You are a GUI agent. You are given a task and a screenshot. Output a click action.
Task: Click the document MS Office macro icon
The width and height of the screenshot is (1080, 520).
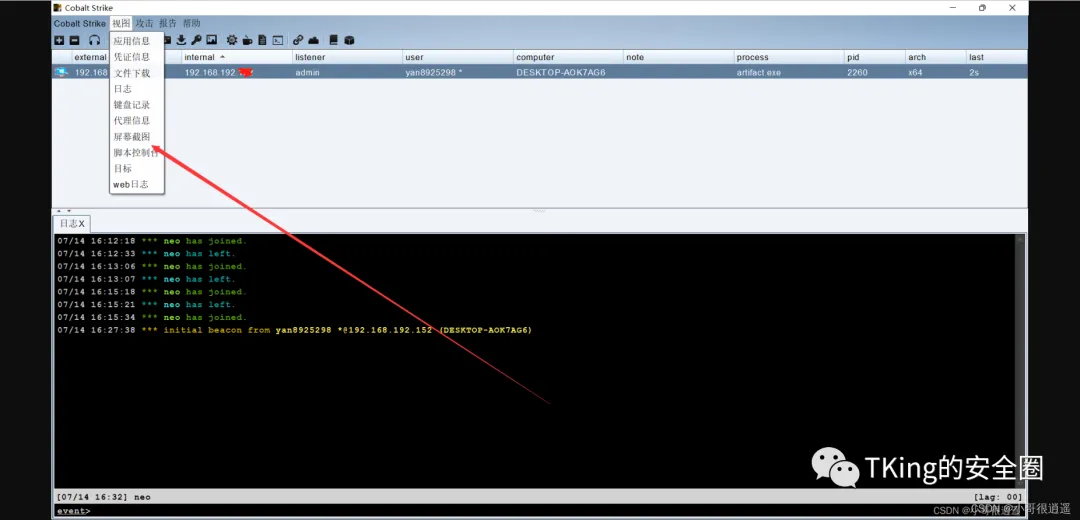[262, 41]
